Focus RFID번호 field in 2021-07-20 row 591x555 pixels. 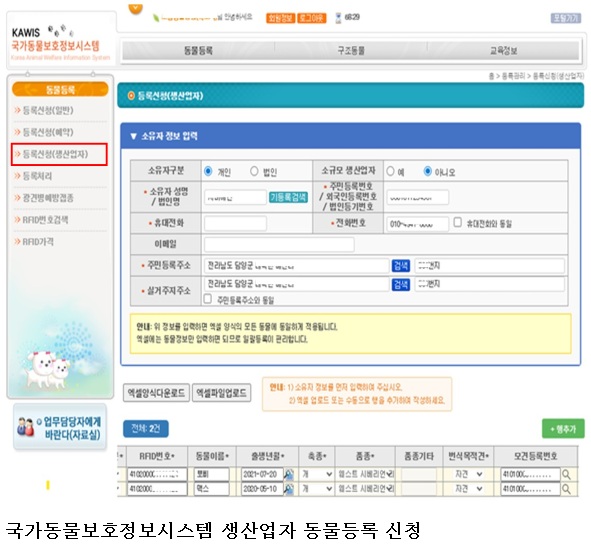[157, 474]
